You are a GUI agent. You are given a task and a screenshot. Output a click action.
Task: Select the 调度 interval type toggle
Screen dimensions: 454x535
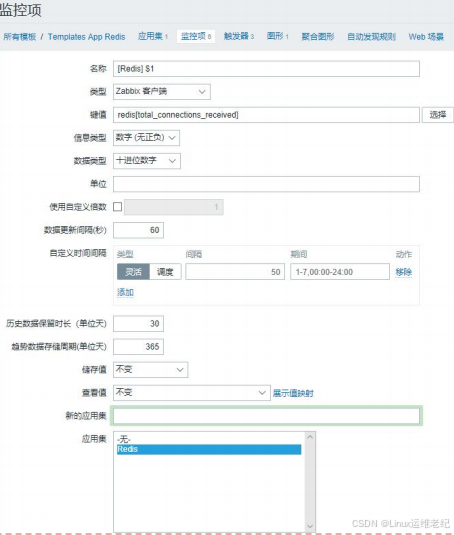coord(165,272)
